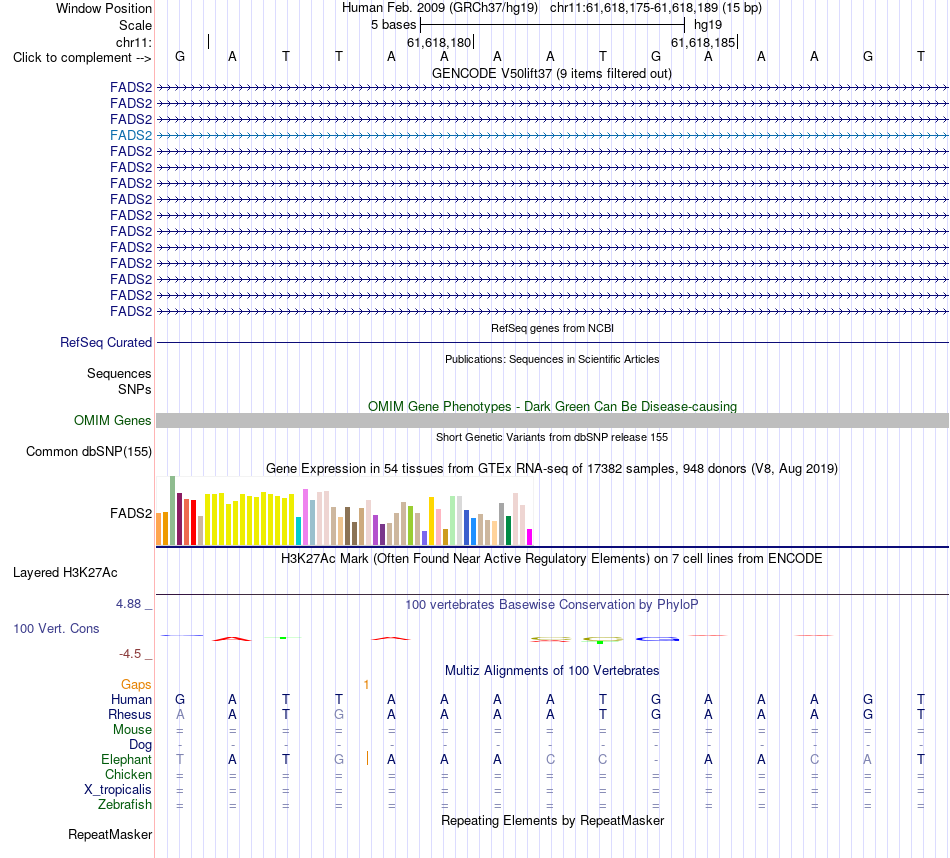Select the 'Human' alignment row label
Screen dimensions: 950x858
point(131,699)
